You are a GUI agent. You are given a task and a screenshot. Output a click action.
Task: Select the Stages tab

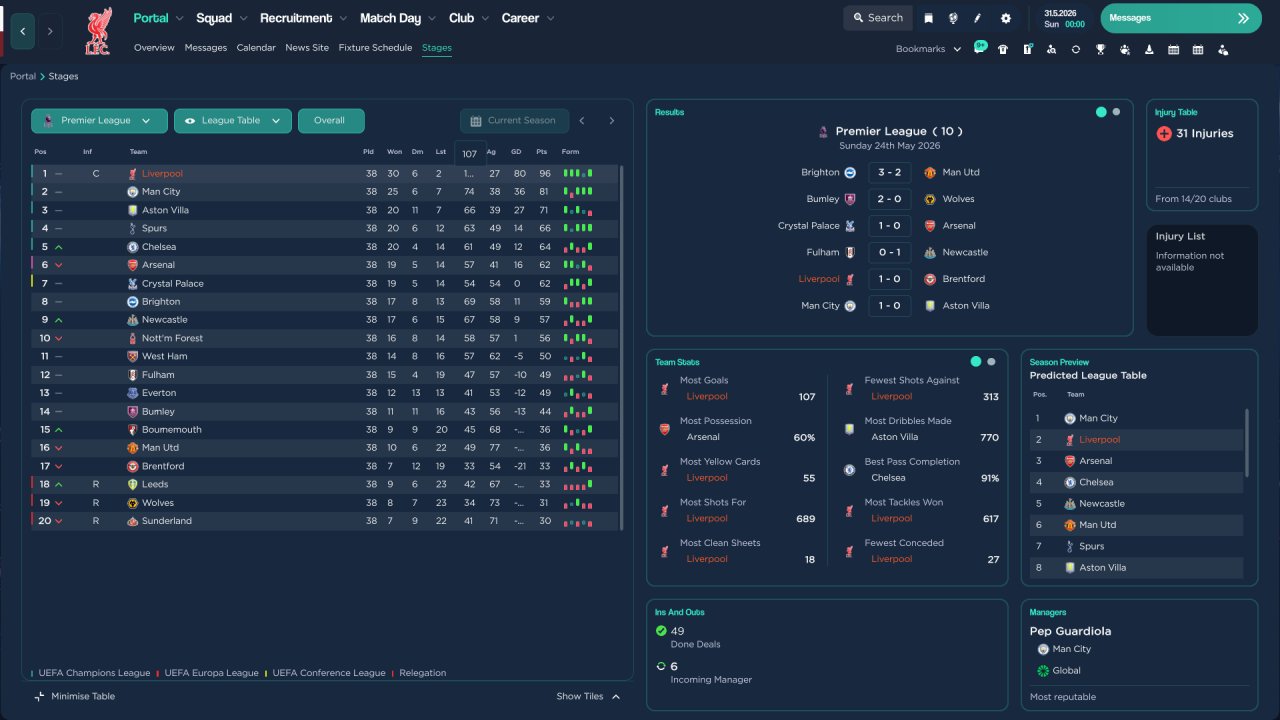tap(437, 48)
